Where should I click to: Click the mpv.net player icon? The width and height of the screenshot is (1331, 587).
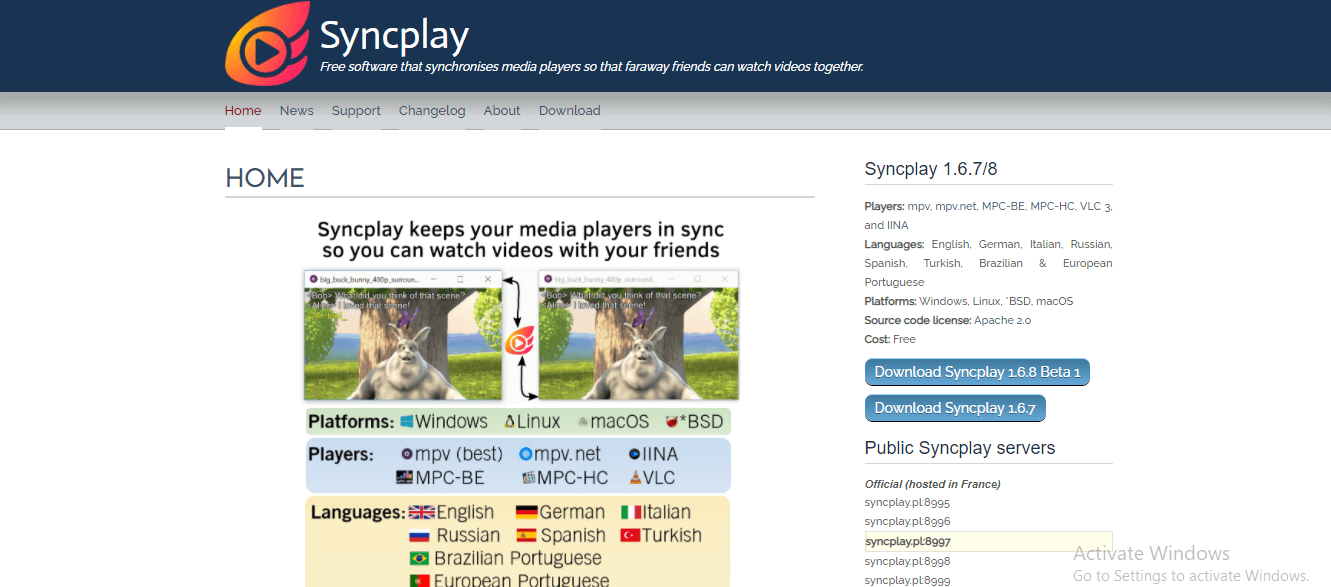point(526,454)
